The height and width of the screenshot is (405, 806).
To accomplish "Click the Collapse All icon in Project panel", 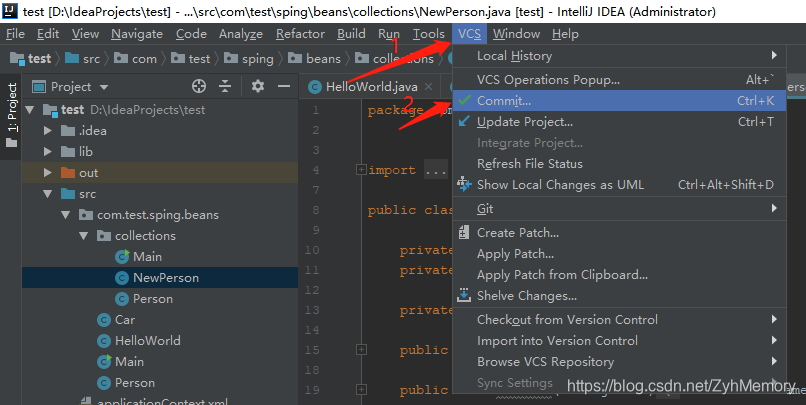I will (x=225, y=86).
